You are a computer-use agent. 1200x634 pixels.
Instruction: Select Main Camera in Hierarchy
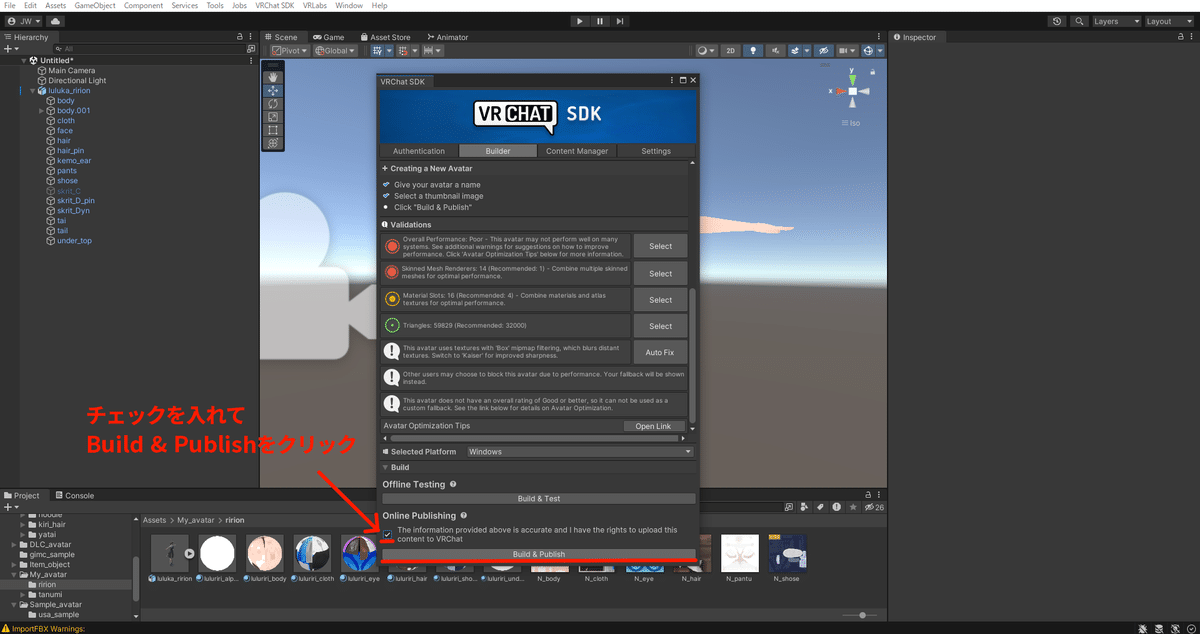tap(72, 70)
